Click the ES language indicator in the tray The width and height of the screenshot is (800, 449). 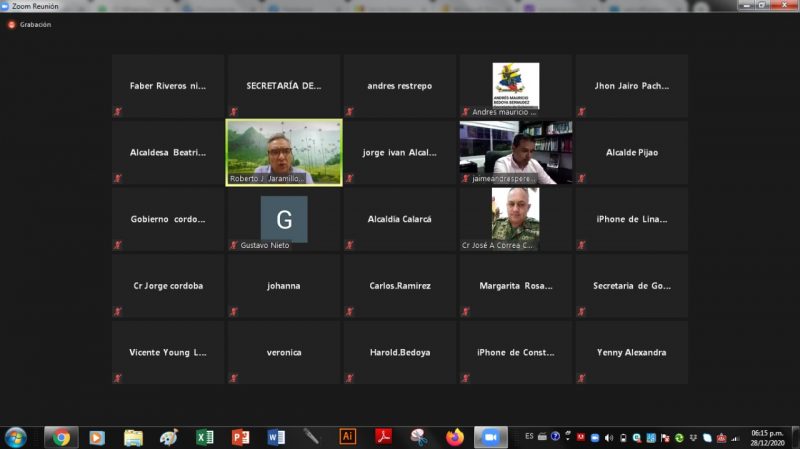point(529,437)
